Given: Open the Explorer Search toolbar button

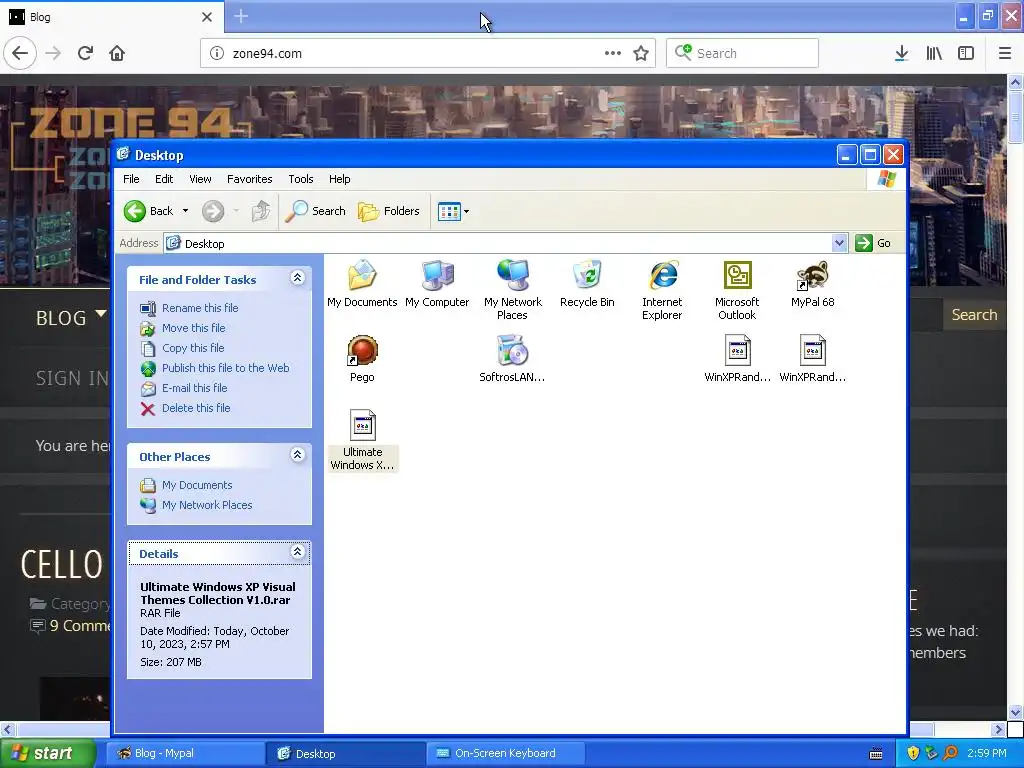Looking at the screenshot, I should (315, 211).
